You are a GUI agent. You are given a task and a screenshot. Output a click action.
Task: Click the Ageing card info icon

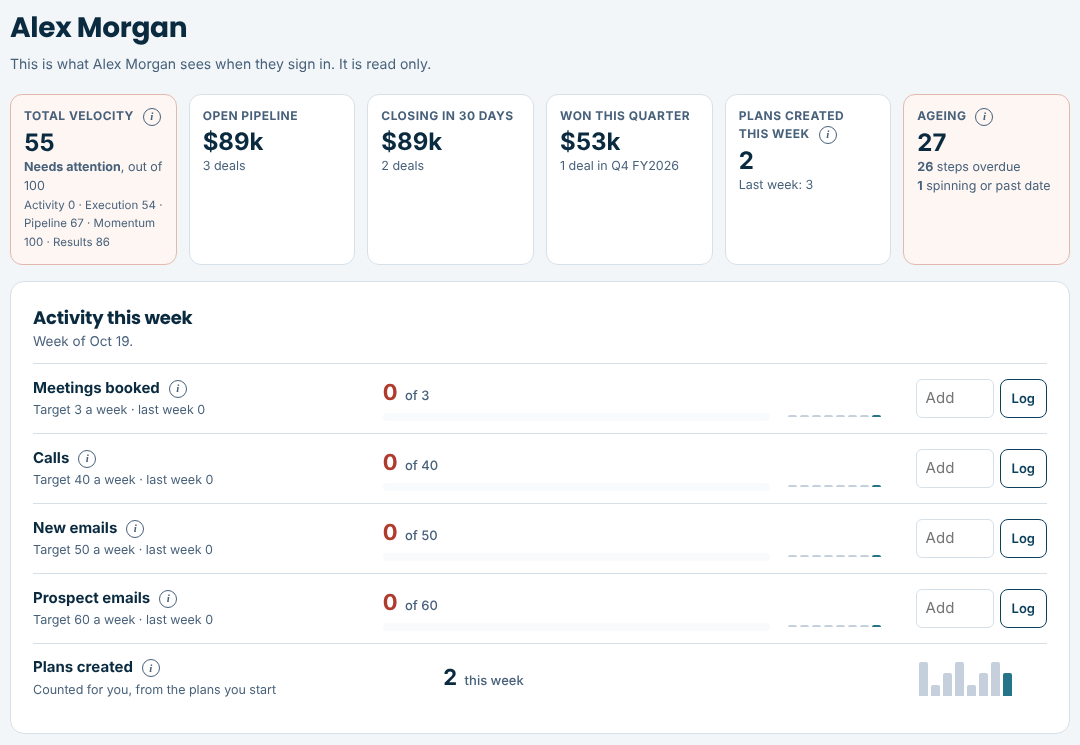pyautogui.click(x=984, y=117)
